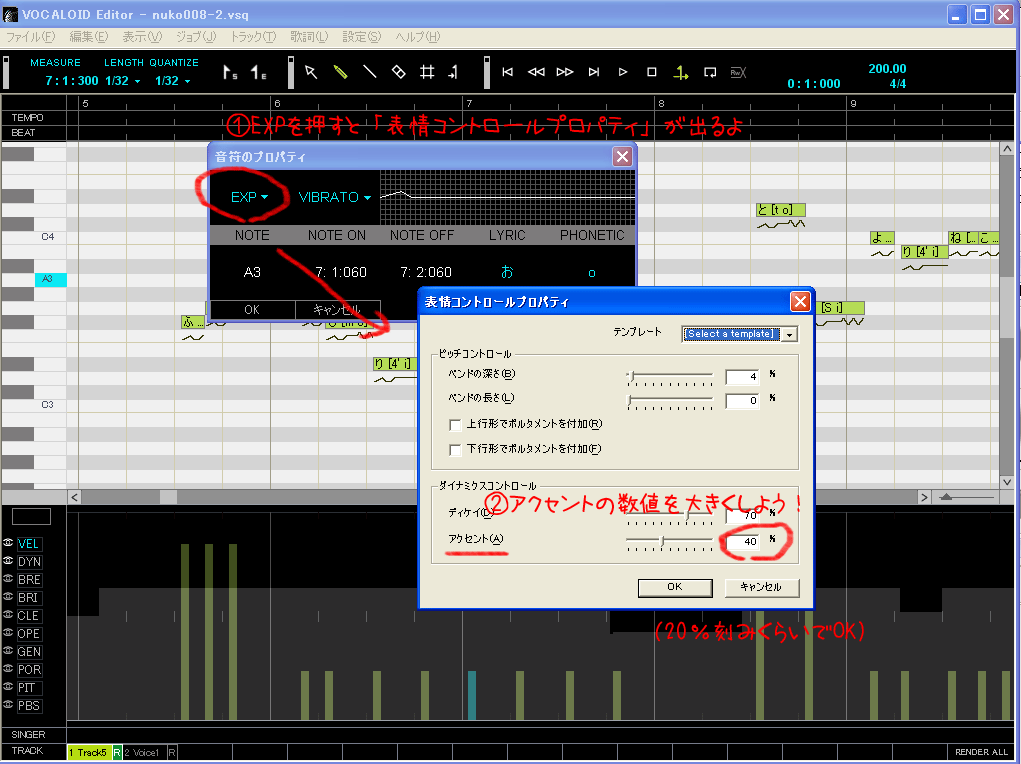This screenshot has height=764, width=1021.
Task: Toggle the OPE parameter eye icon
Action: click(8, 632)
